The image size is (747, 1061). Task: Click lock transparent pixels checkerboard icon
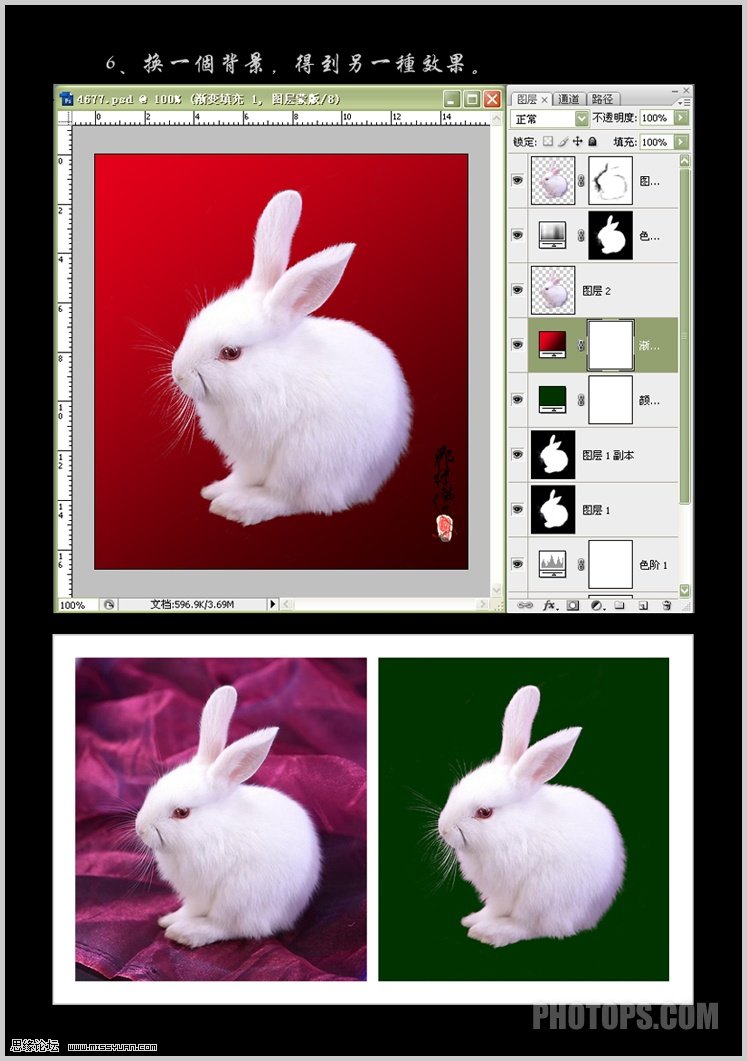pyautogui.click(x=547, y=141)
